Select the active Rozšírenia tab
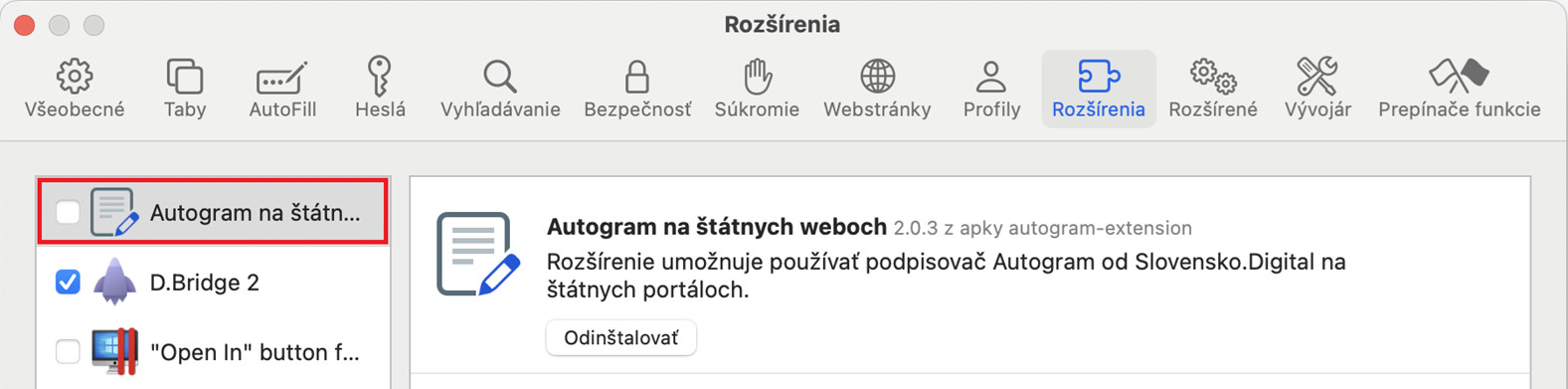1568x389 pixels. coord(1099,89)
